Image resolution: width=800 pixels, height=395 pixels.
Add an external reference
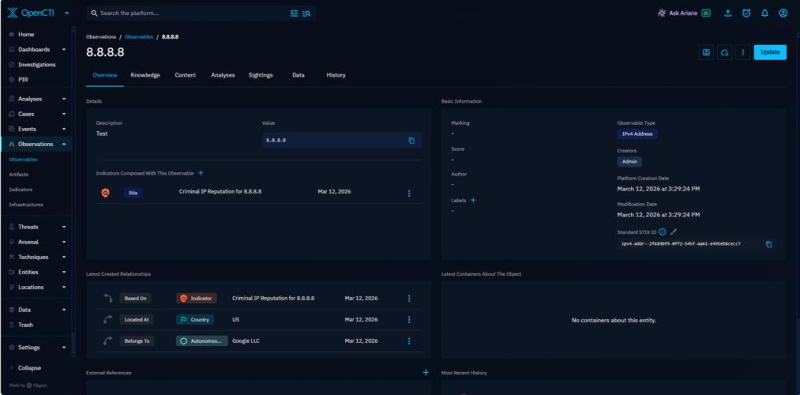[426, 373]
